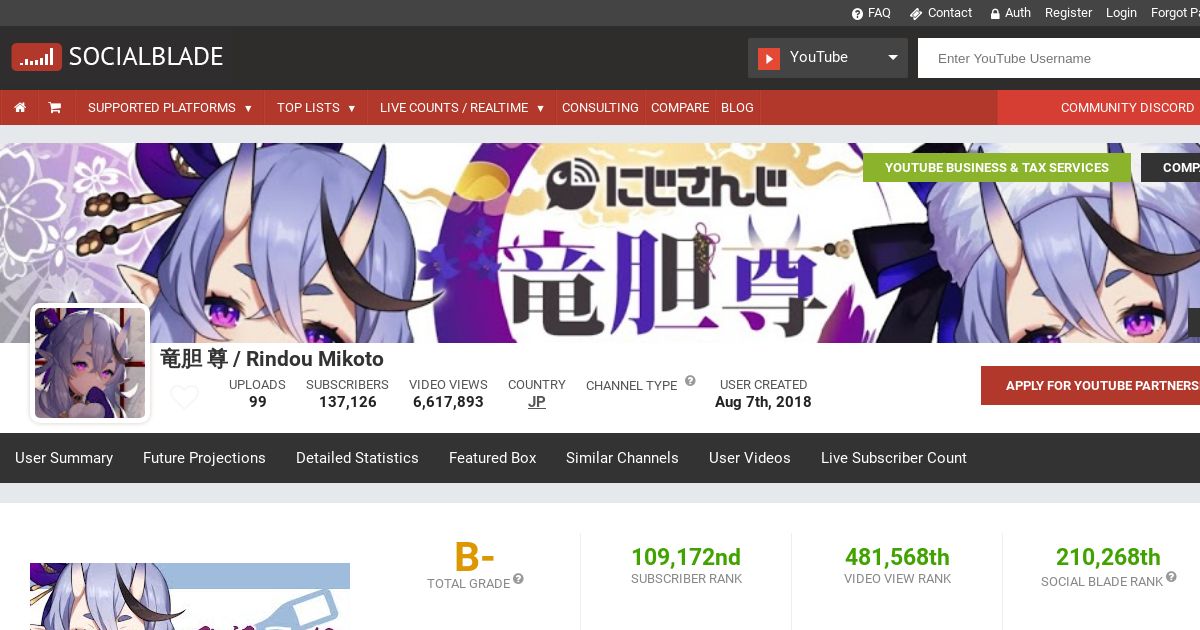Click help icon next to Social Blade Rank
Image resolution: width=1200 pixels, height=630 pixels.
pos(1171,577)
